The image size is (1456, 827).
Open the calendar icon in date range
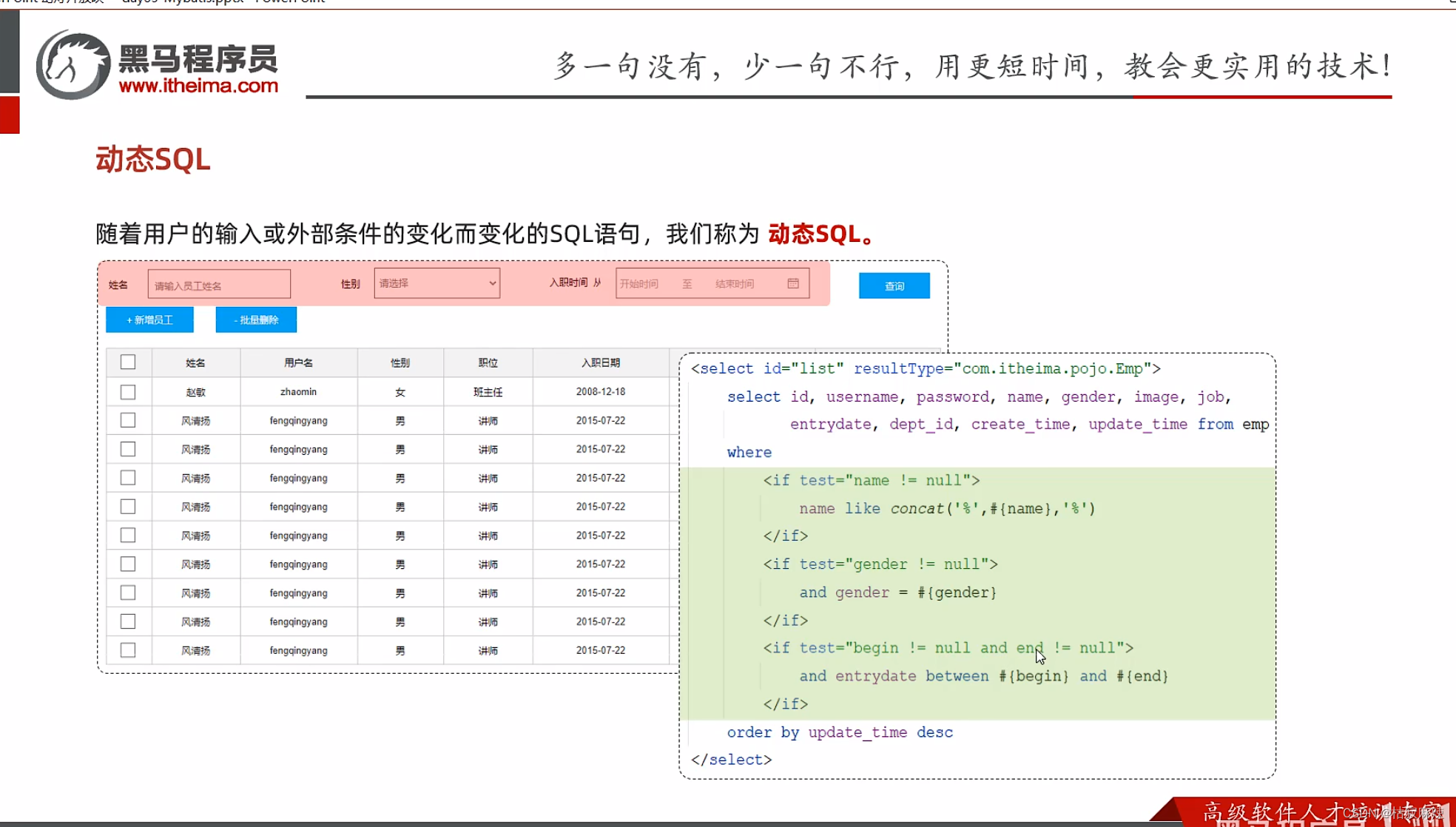793,283
